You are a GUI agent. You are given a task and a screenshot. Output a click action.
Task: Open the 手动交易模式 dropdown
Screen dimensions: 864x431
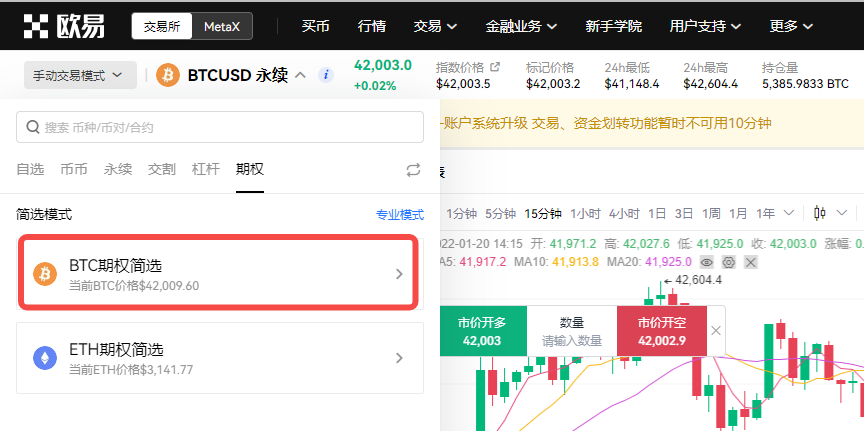pos(80,75)
